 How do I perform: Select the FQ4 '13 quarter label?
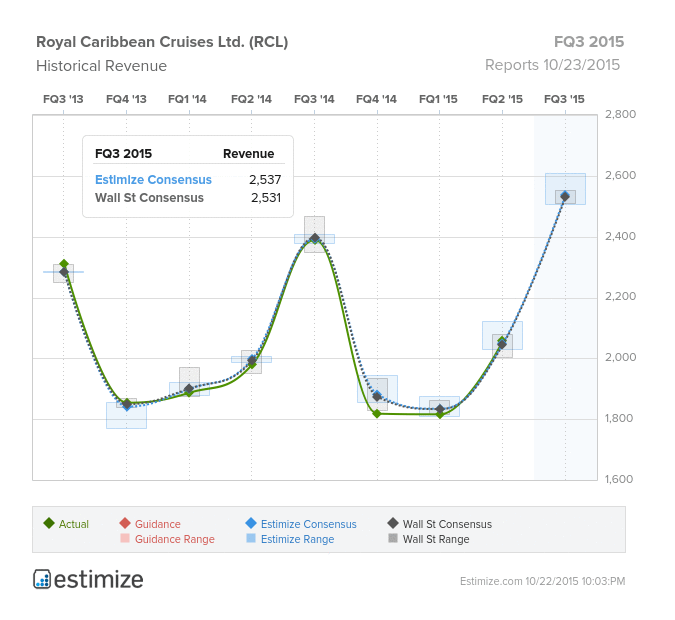[126, 99]
